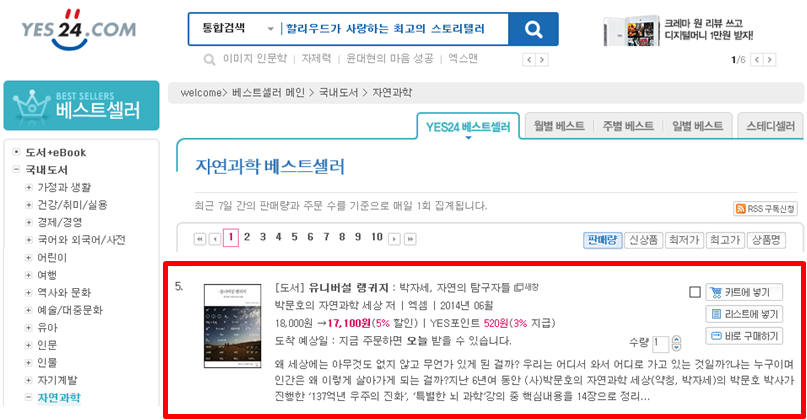Image resolution: width=807 pixels, height=420 pixels.
Task: Click 자연과학 breadcrumb link
Action: 392,93
